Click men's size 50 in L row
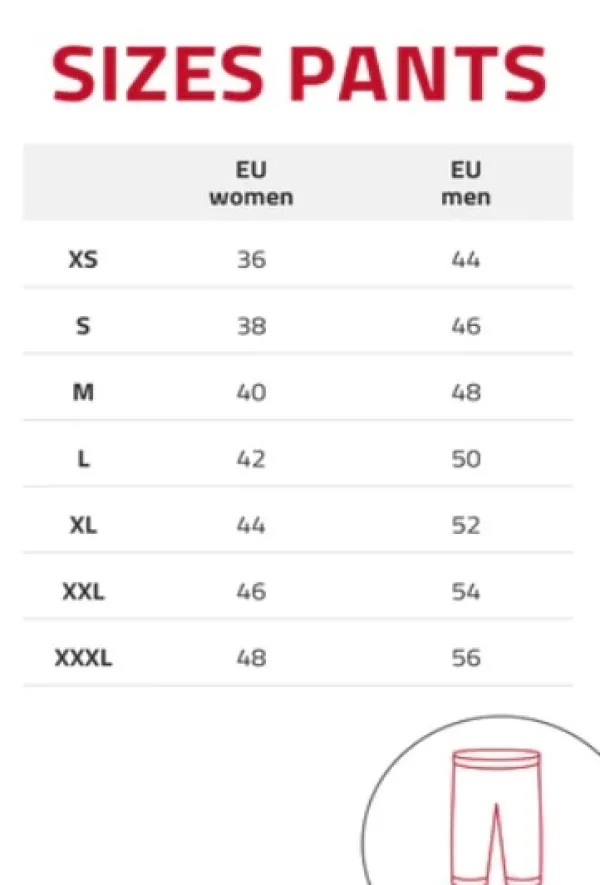The width and height of the screenshot is (600, 885). (x=466, y=459)
